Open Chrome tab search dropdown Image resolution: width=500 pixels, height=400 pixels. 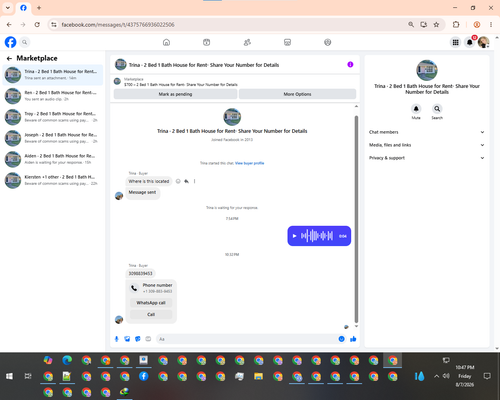pyautogui.click(x=8, y=8)
